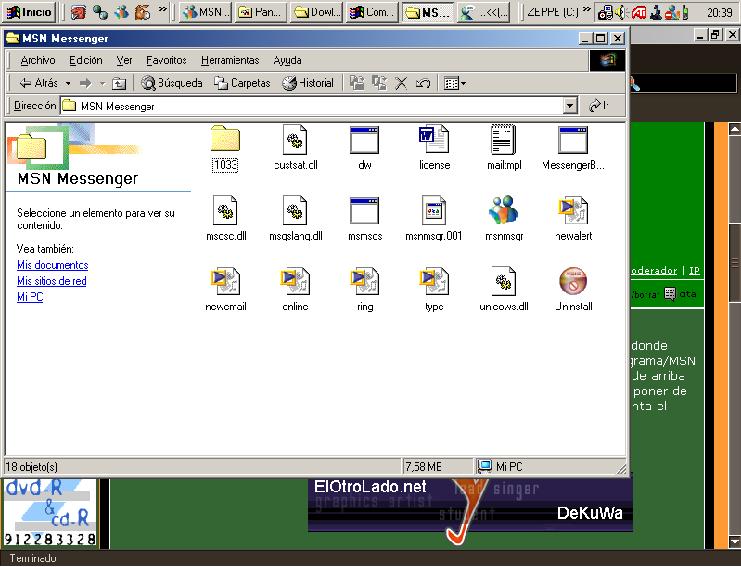Screen dimensions: 741x567
Task: Select the MessengerB... application icon
Action: point(573,140)
